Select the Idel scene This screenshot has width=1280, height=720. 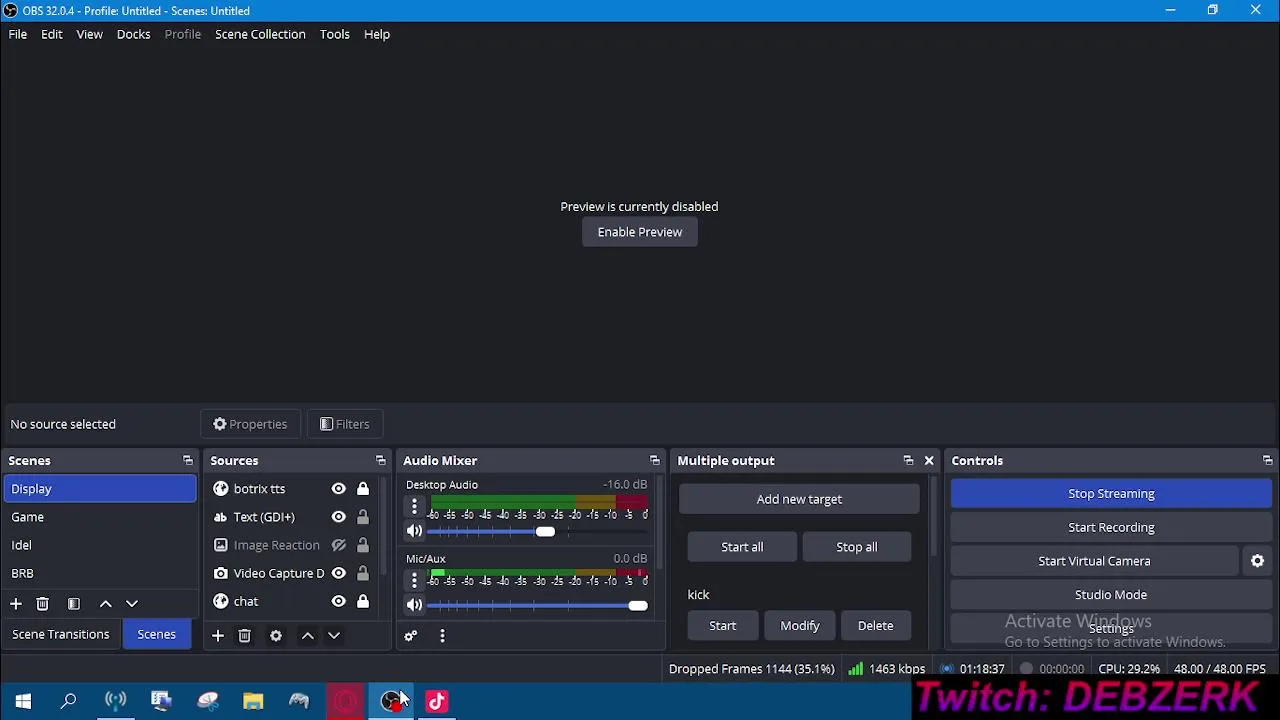tap(100, 545)
